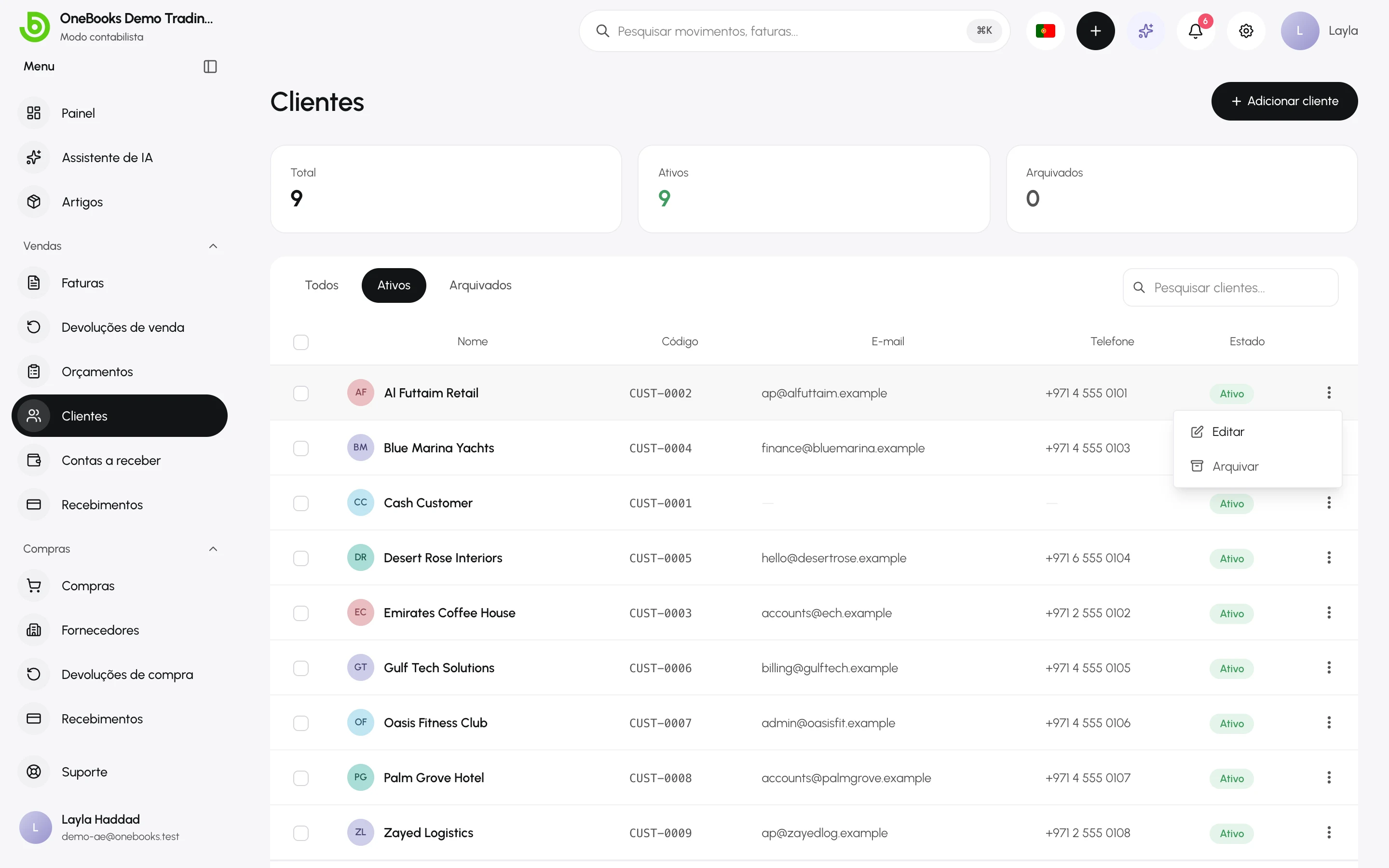Open Layla user menu in header

tap(1319, 31)
